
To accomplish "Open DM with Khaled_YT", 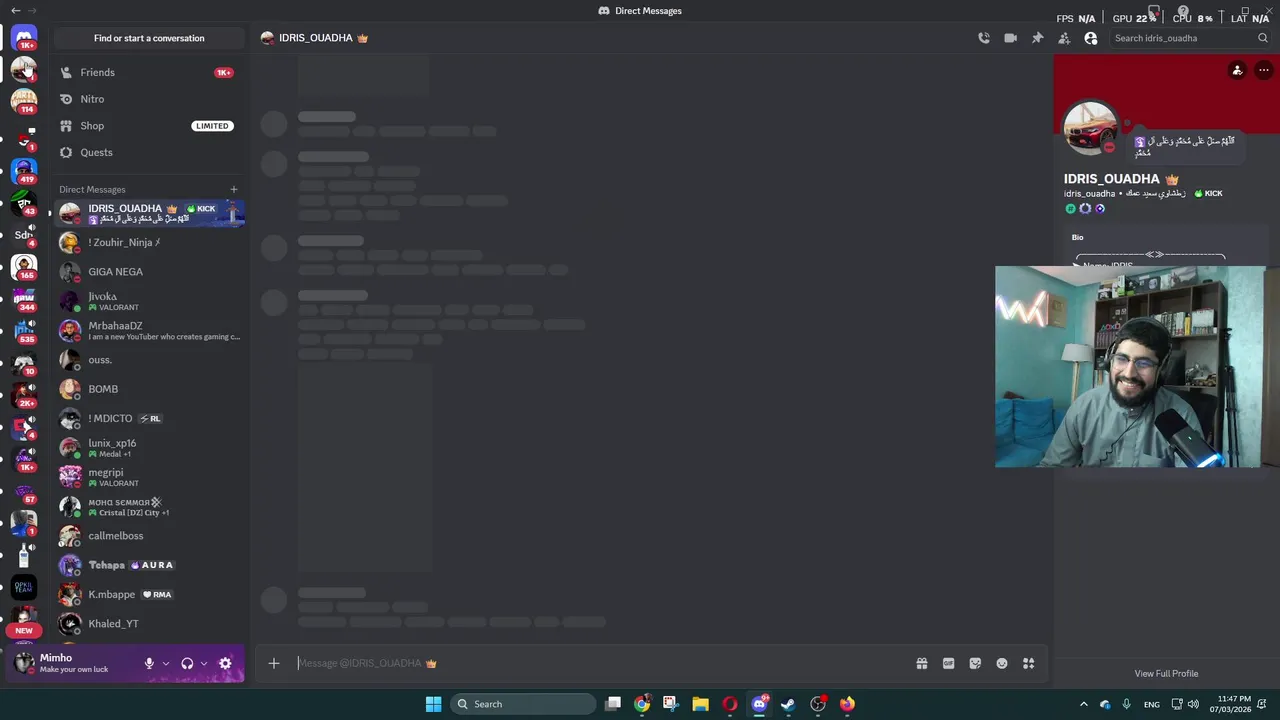I will 148,624.
